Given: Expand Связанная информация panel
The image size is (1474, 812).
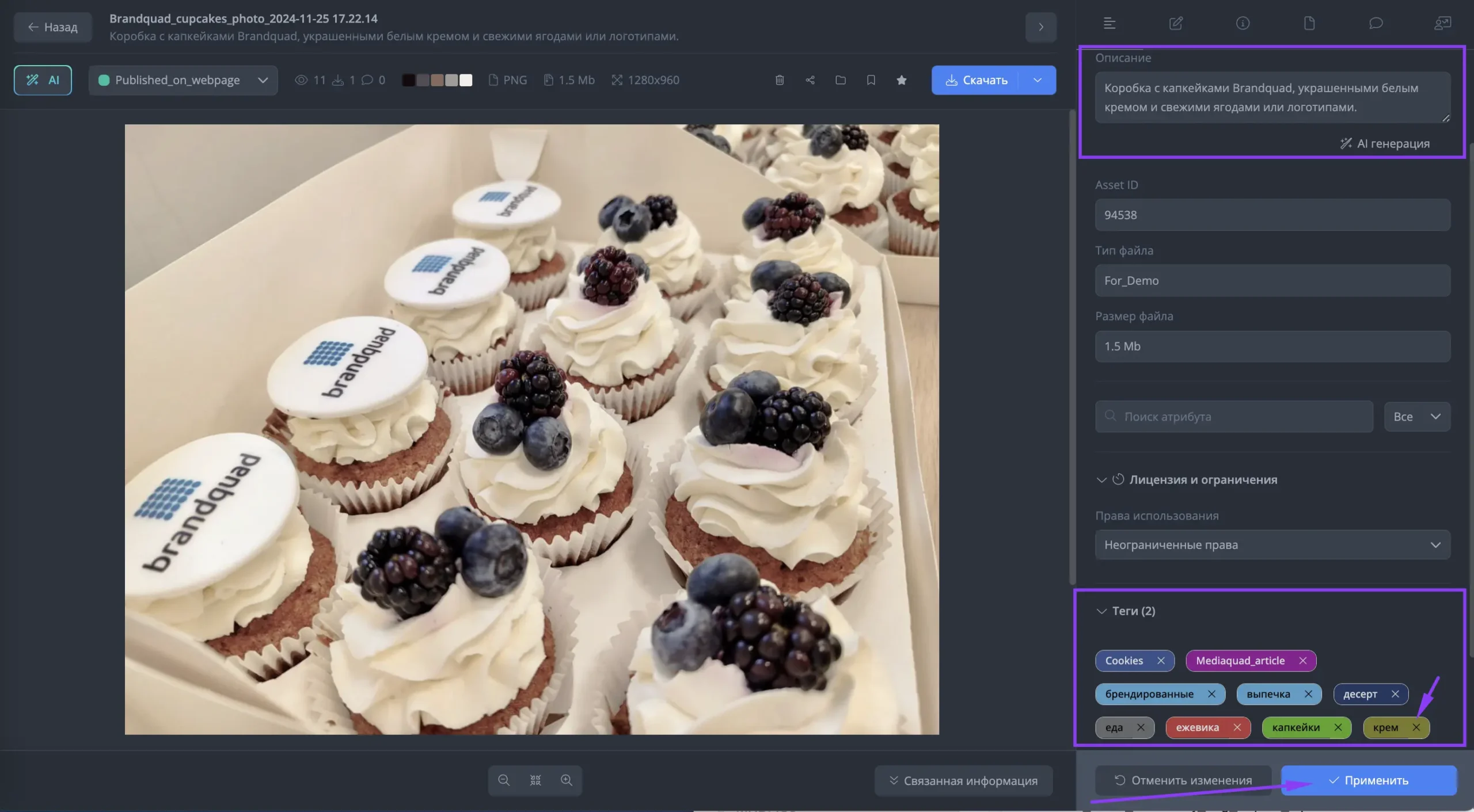Looking at the screenshot, I should (964, 780).
